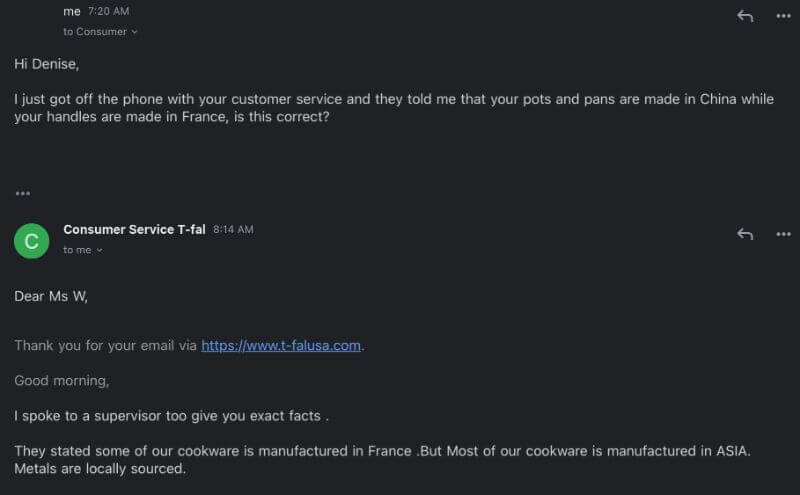
Task: Click the Hi Denise greeting line
Action: (x=46, y=64)
